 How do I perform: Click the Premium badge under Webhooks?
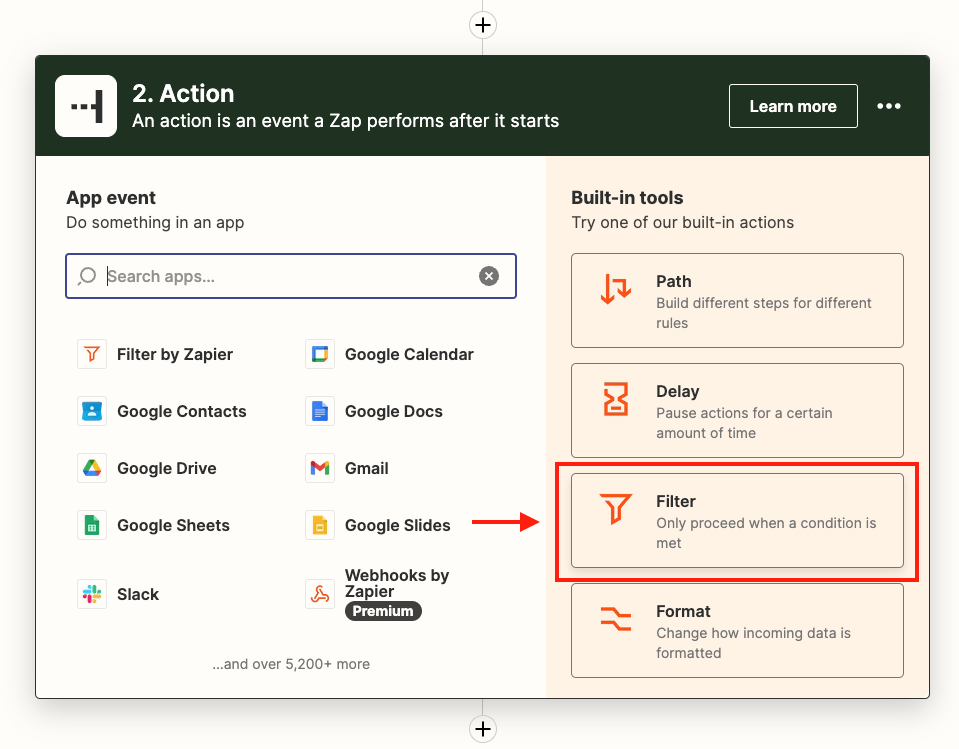tap(383, 611)
